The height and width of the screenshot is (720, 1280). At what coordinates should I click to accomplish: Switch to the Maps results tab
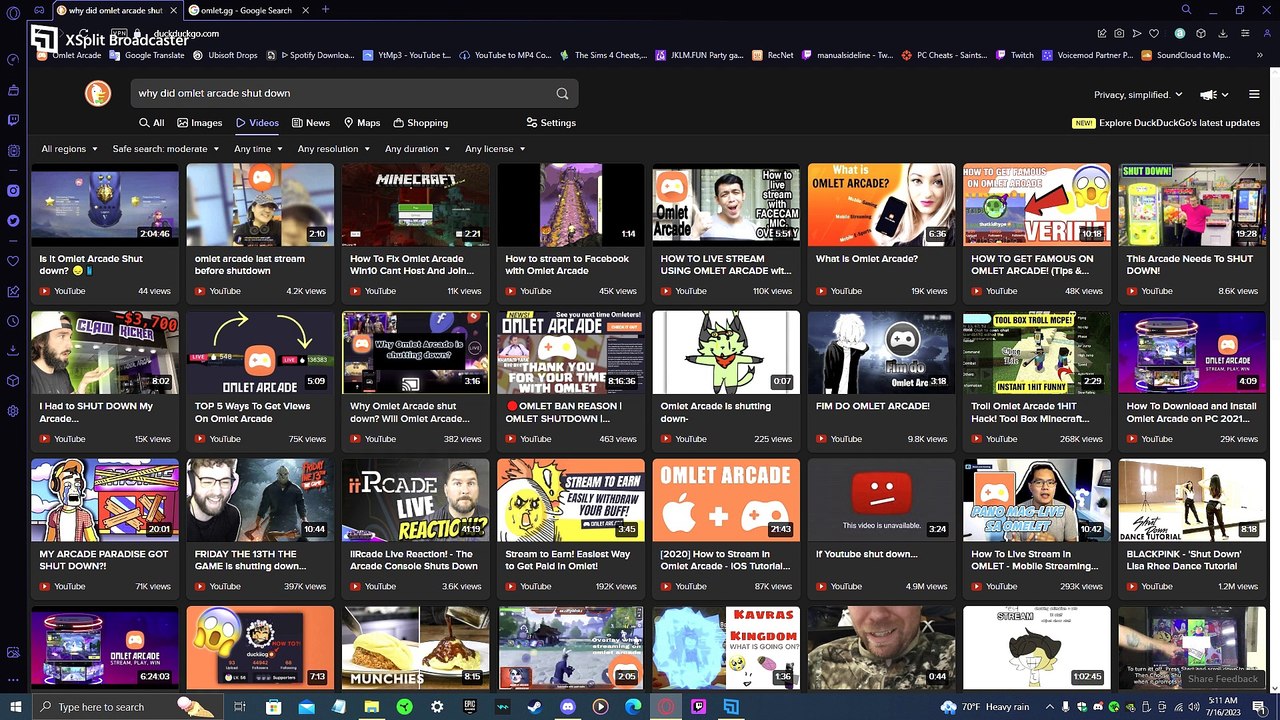362,123
